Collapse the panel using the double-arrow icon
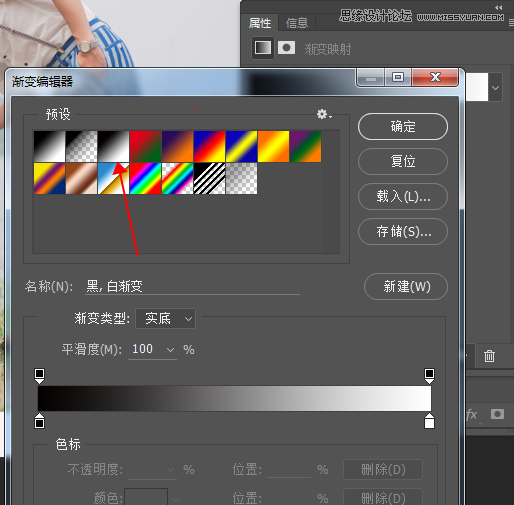The width and height of the screenshot is (514, 505). [498, 7]
